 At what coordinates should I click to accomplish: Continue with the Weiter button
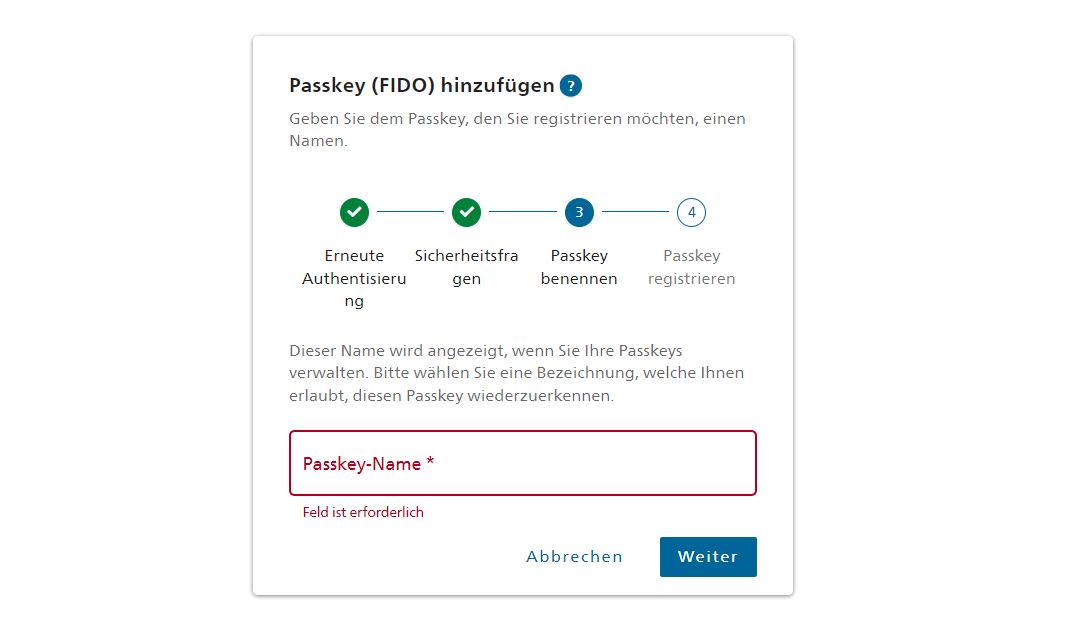pyautogui.click(x=708, y=557)
